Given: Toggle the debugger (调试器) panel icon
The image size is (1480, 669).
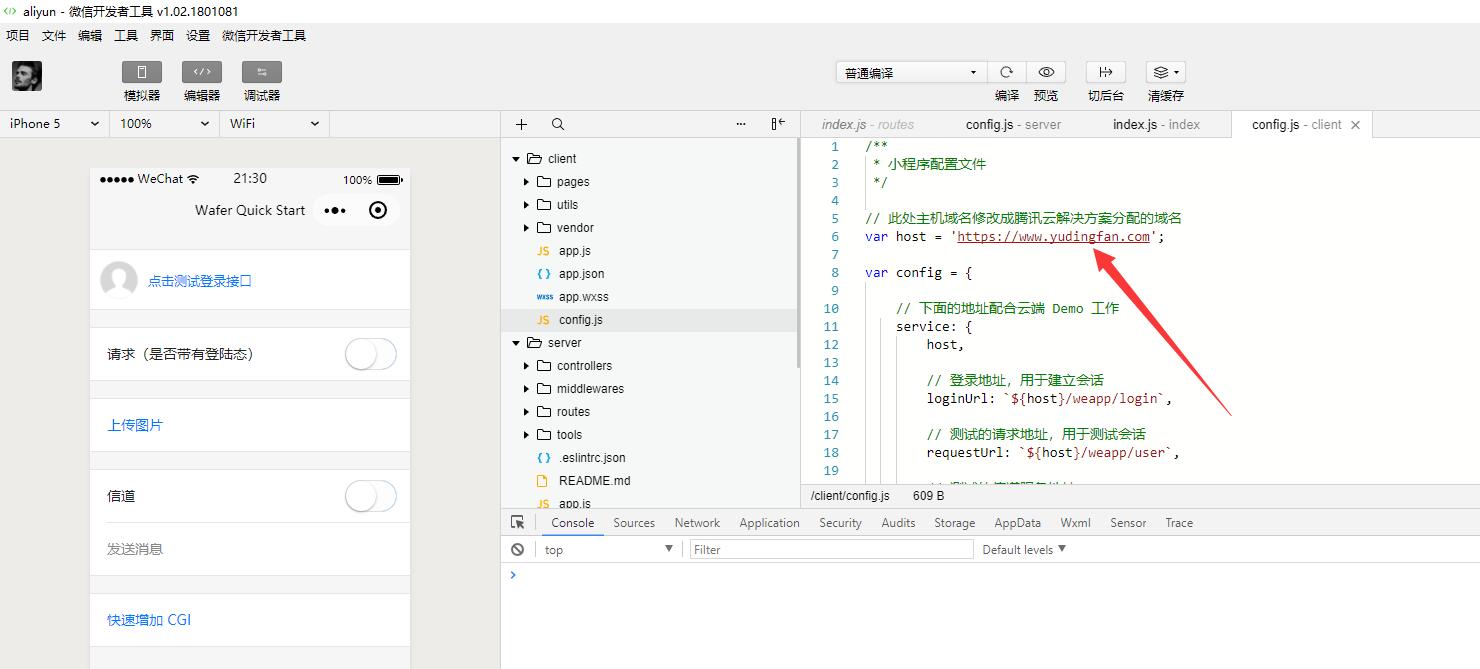Looking at the screenshot, I should (262, 72).
